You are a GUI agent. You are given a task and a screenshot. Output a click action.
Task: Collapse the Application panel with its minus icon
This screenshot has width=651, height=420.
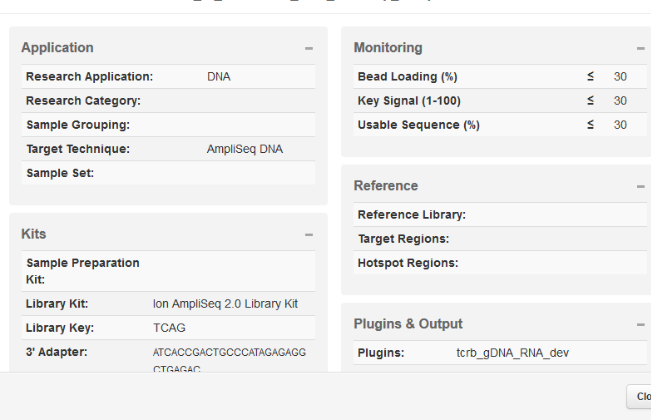309,48
